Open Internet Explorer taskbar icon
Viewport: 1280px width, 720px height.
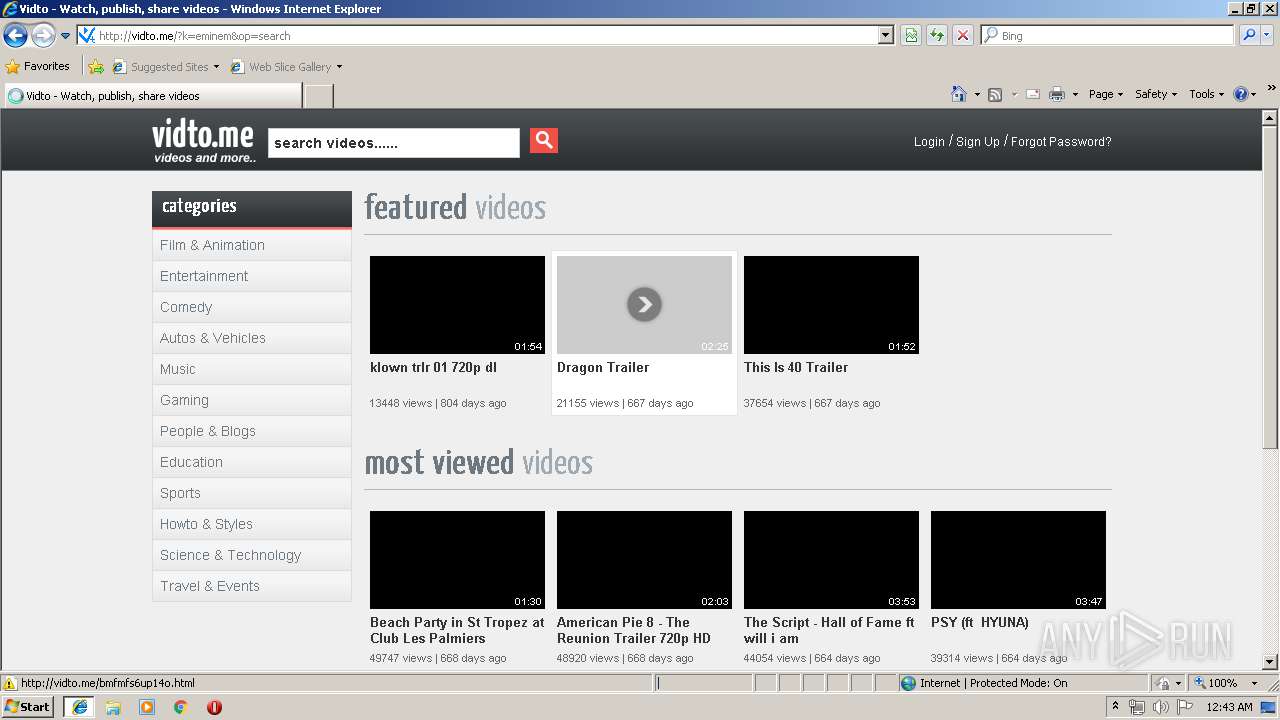point(79,707)
